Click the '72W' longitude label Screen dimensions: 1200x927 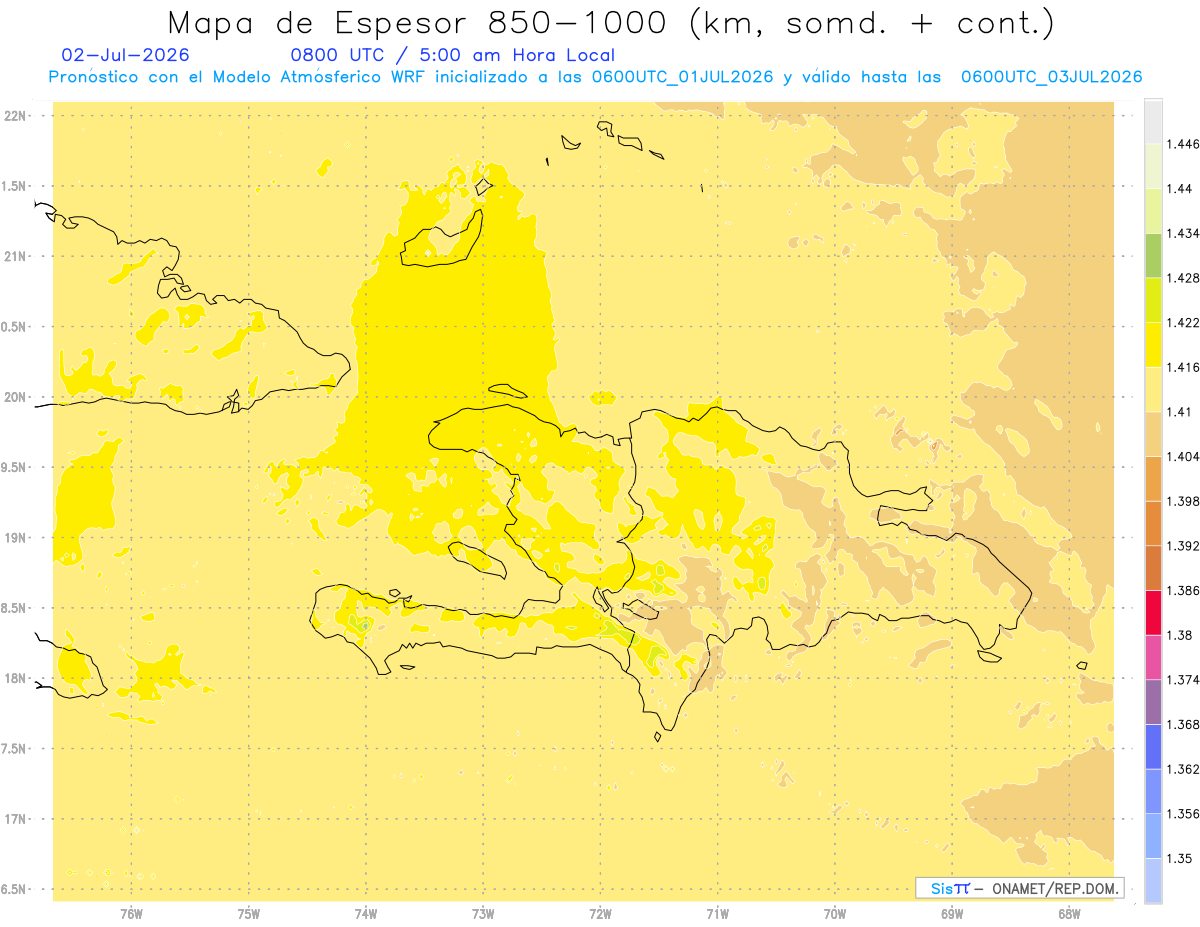tap(600, 913)
